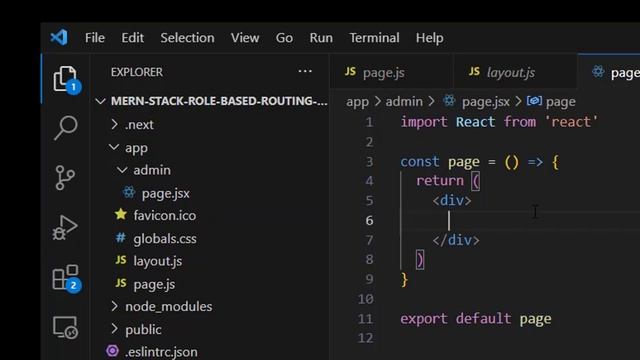Switch to the page.js editor tab

click(391, 72)
